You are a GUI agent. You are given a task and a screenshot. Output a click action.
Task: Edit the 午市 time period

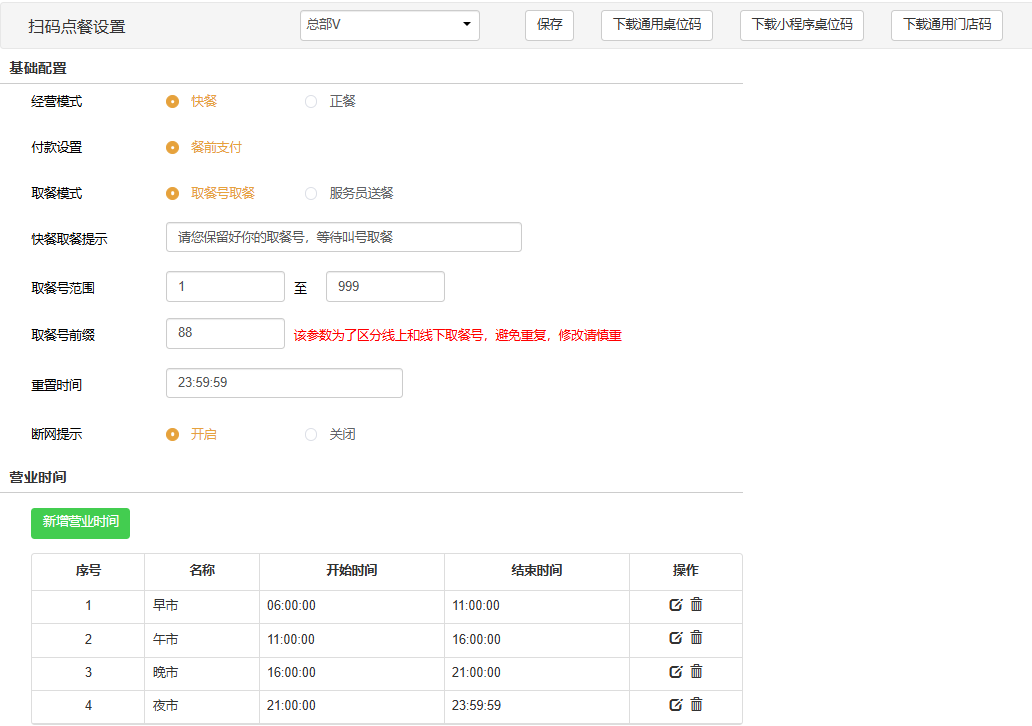pyautogui.click(x=676, y=638)
